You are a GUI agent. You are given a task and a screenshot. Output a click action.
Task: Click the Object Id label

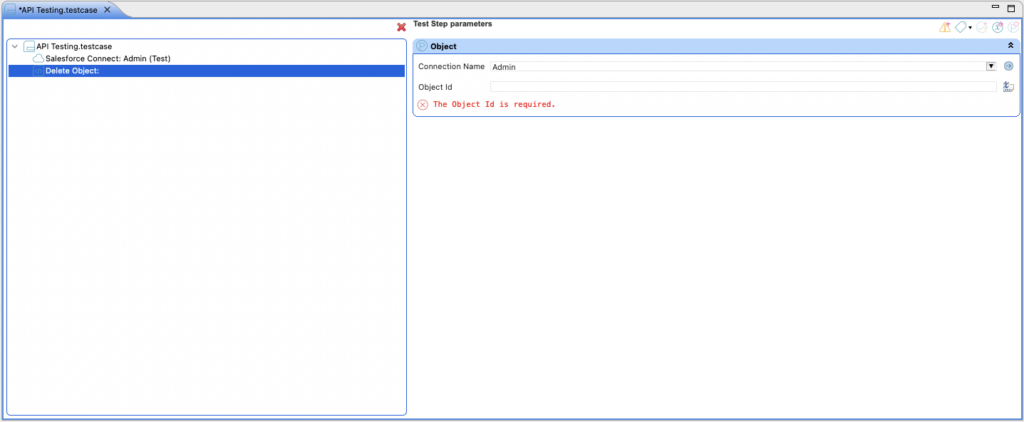click(436, 87)
